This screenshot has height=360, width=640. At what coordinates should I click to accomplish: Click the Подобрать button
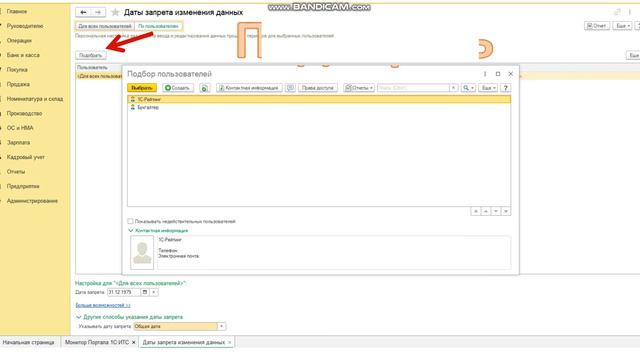(x=91, y=55)
